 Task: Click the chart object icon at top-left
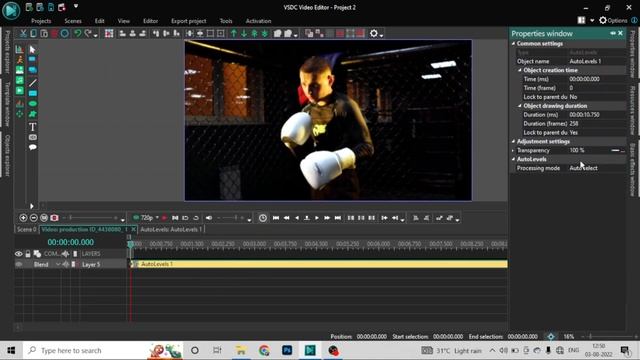[20, 49]
